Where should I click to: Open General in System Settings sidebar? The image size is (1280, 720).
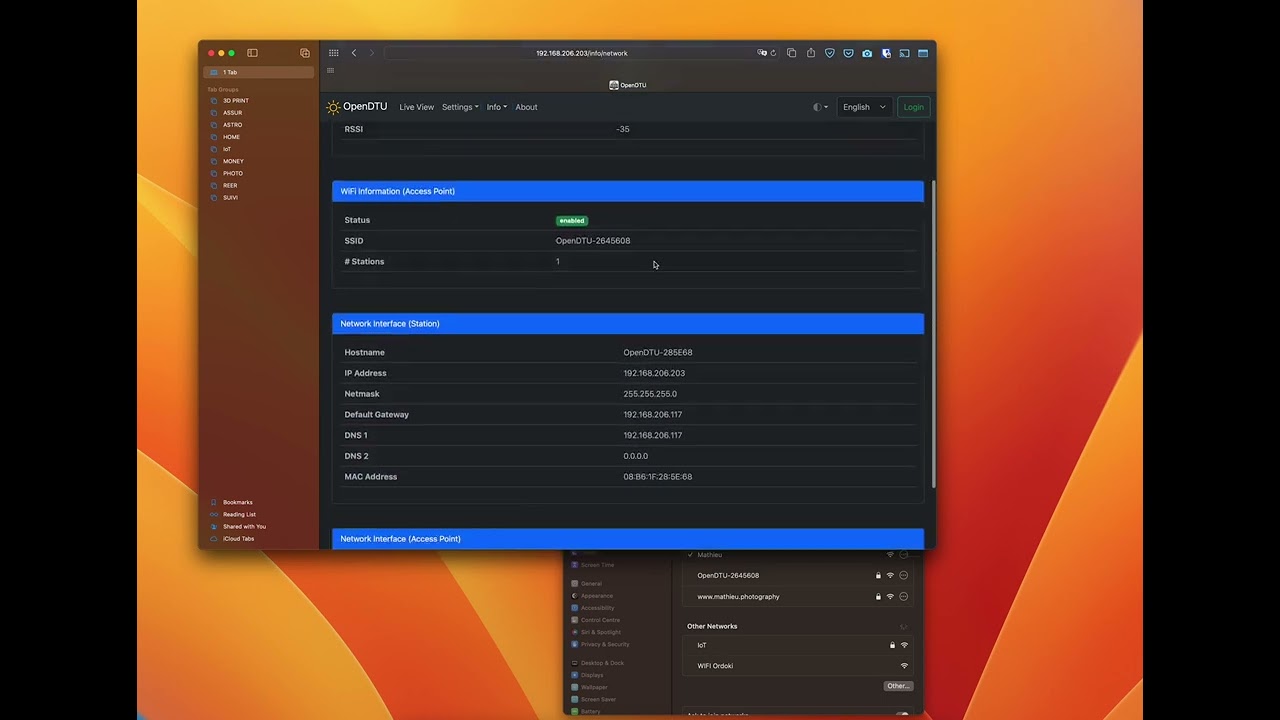pos(587,583)
